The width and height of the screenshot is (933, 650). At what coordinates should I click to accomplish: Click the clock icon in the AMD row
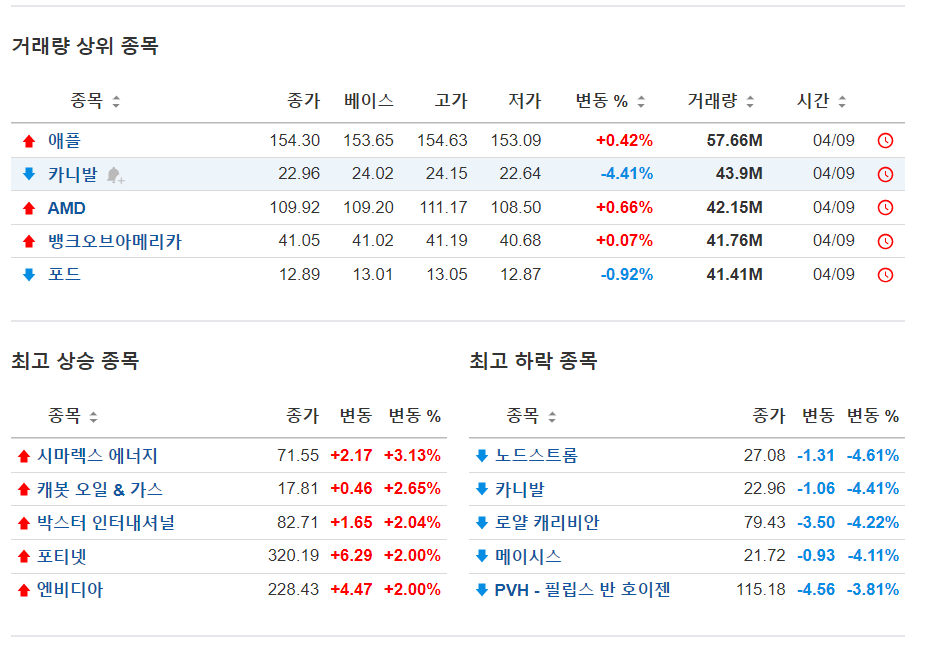[x=885, y=208]
